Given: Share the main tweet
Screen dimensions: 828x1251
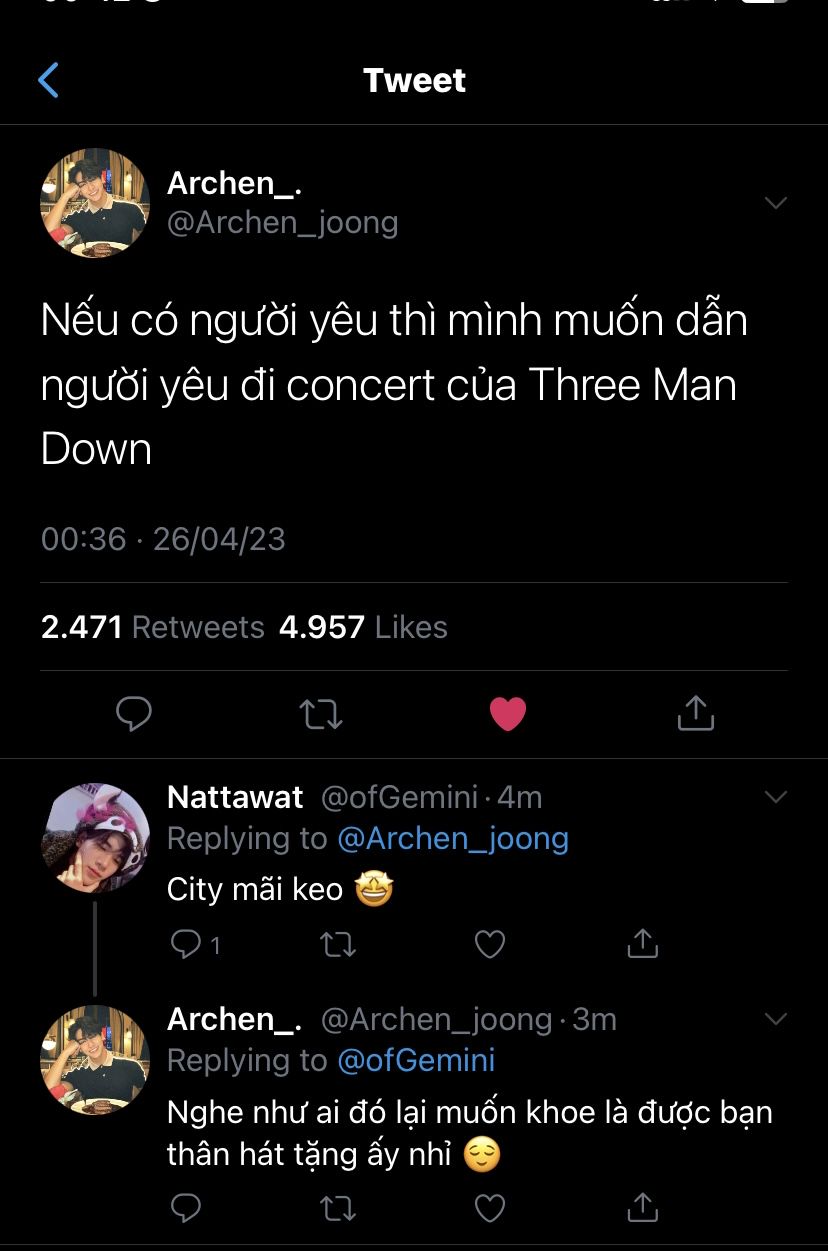Looking at the screenshot, I should pos(695,714).
